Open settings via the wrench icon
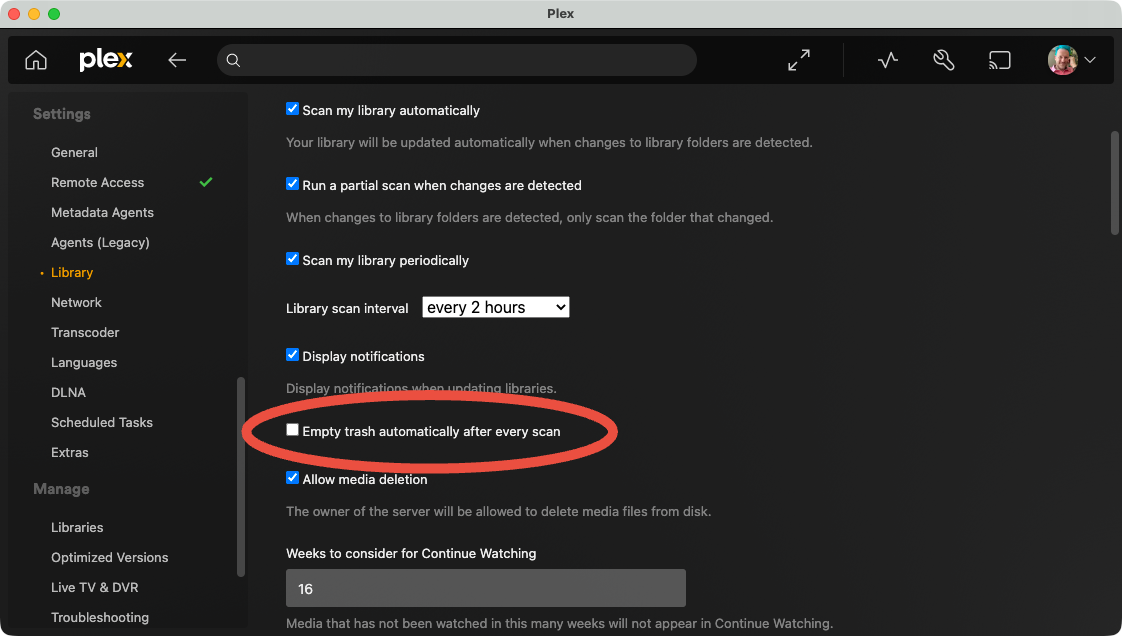Image resolution: width=1122 pixels, height=636 pixels. pyautogui.click(x=944, y=60)
